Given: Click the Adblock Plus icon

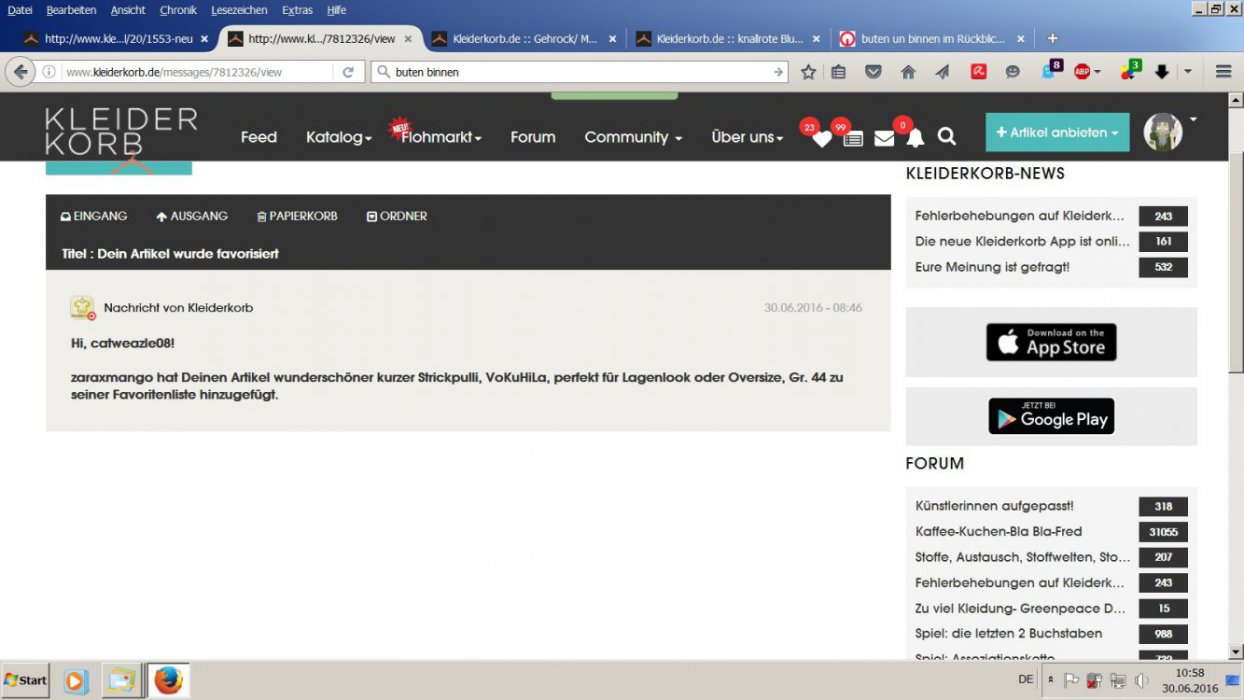Looking at the screenshot, I should coord(1082,72).
